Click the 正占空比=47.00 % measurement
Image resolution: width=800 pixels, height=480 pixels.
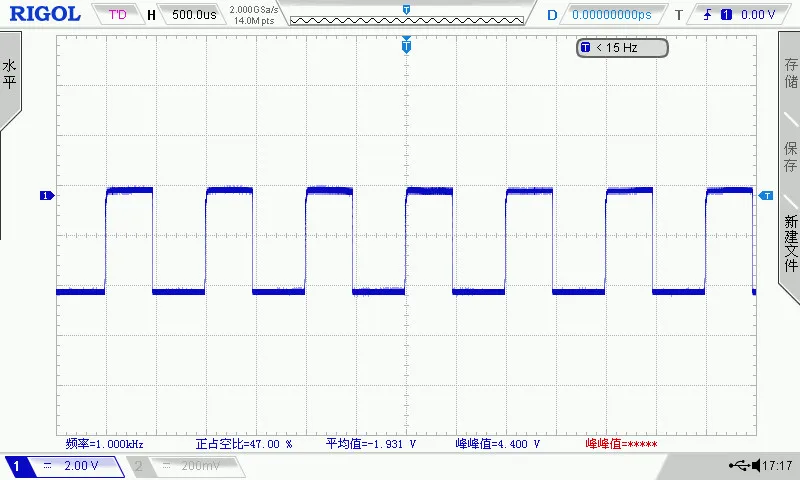(x=244, y=444)
